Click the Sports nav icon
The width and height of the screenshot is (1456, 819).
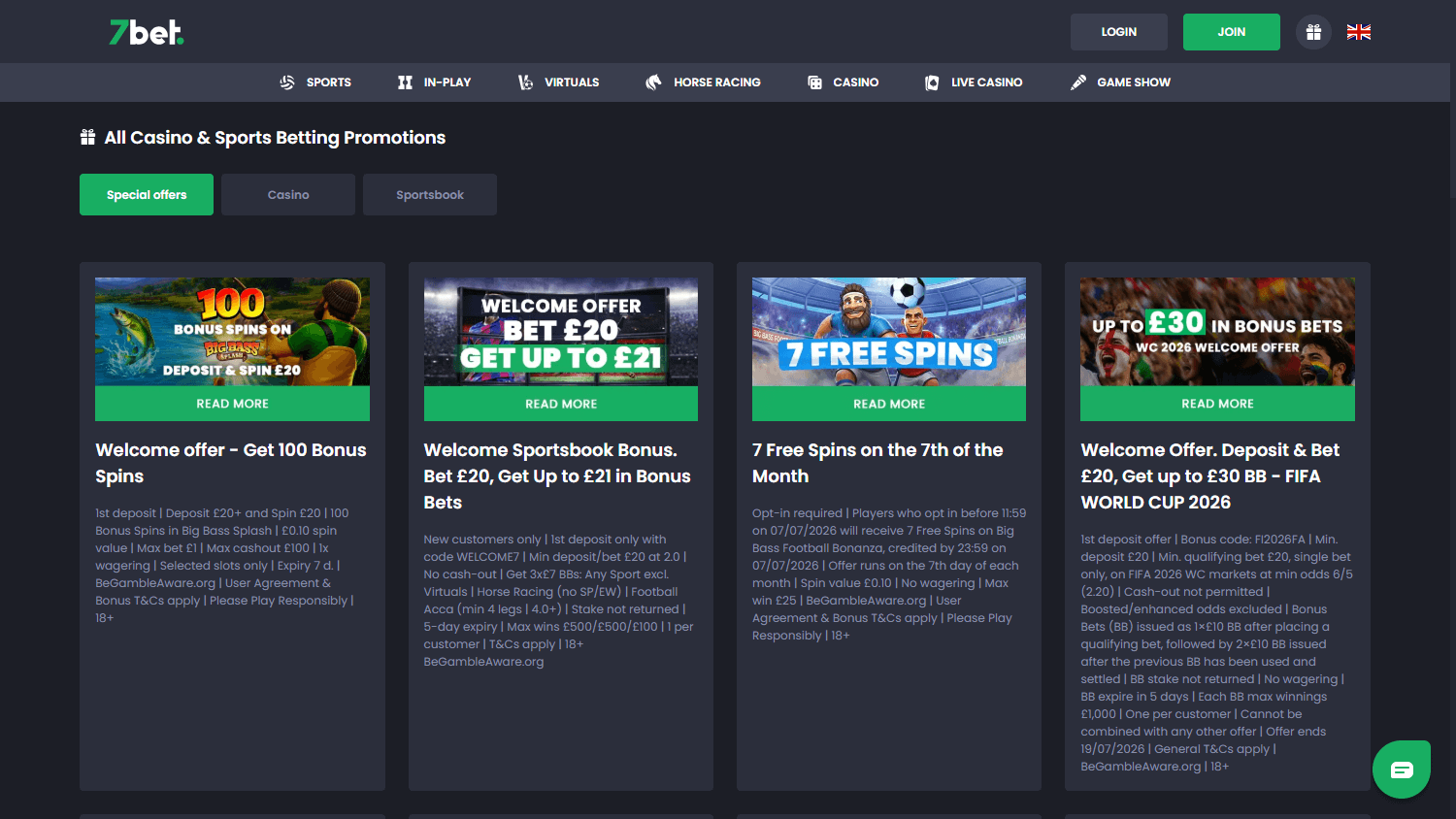tap(287, 82)
